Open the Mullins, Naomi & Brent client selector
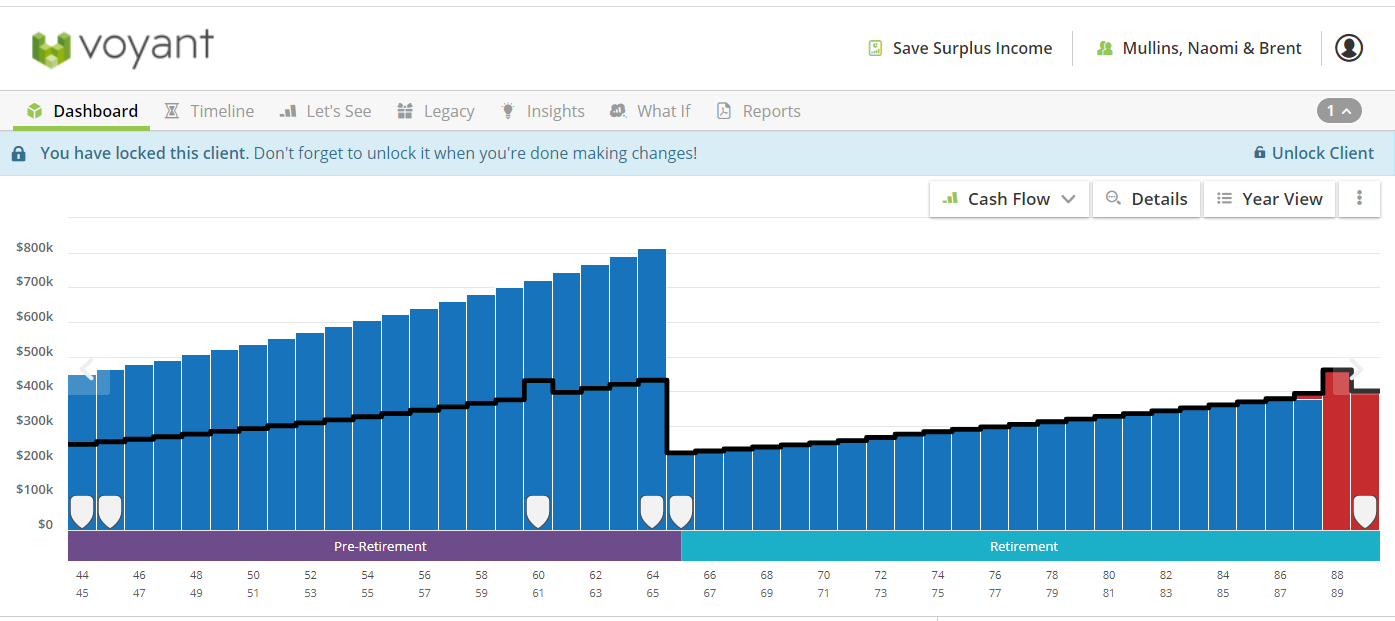Viewport: 1395px width, 621px height. point(1199,48)
